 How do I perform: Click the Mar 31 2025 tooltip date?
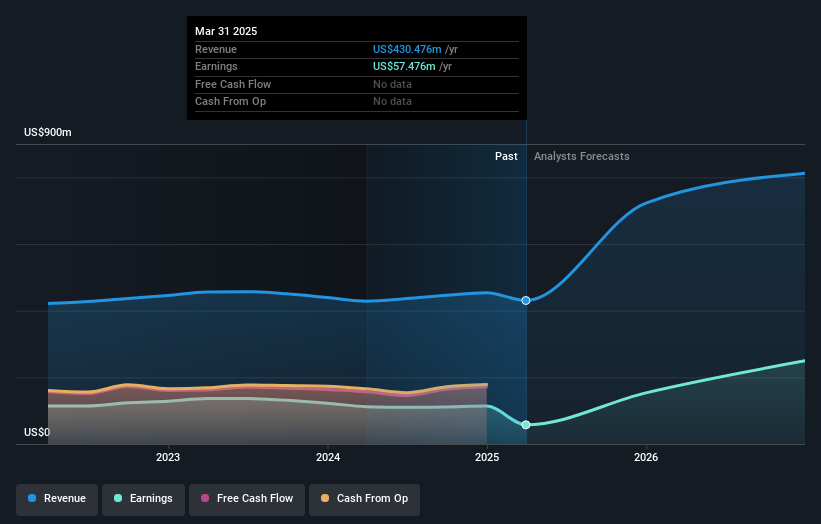[226, 31]
